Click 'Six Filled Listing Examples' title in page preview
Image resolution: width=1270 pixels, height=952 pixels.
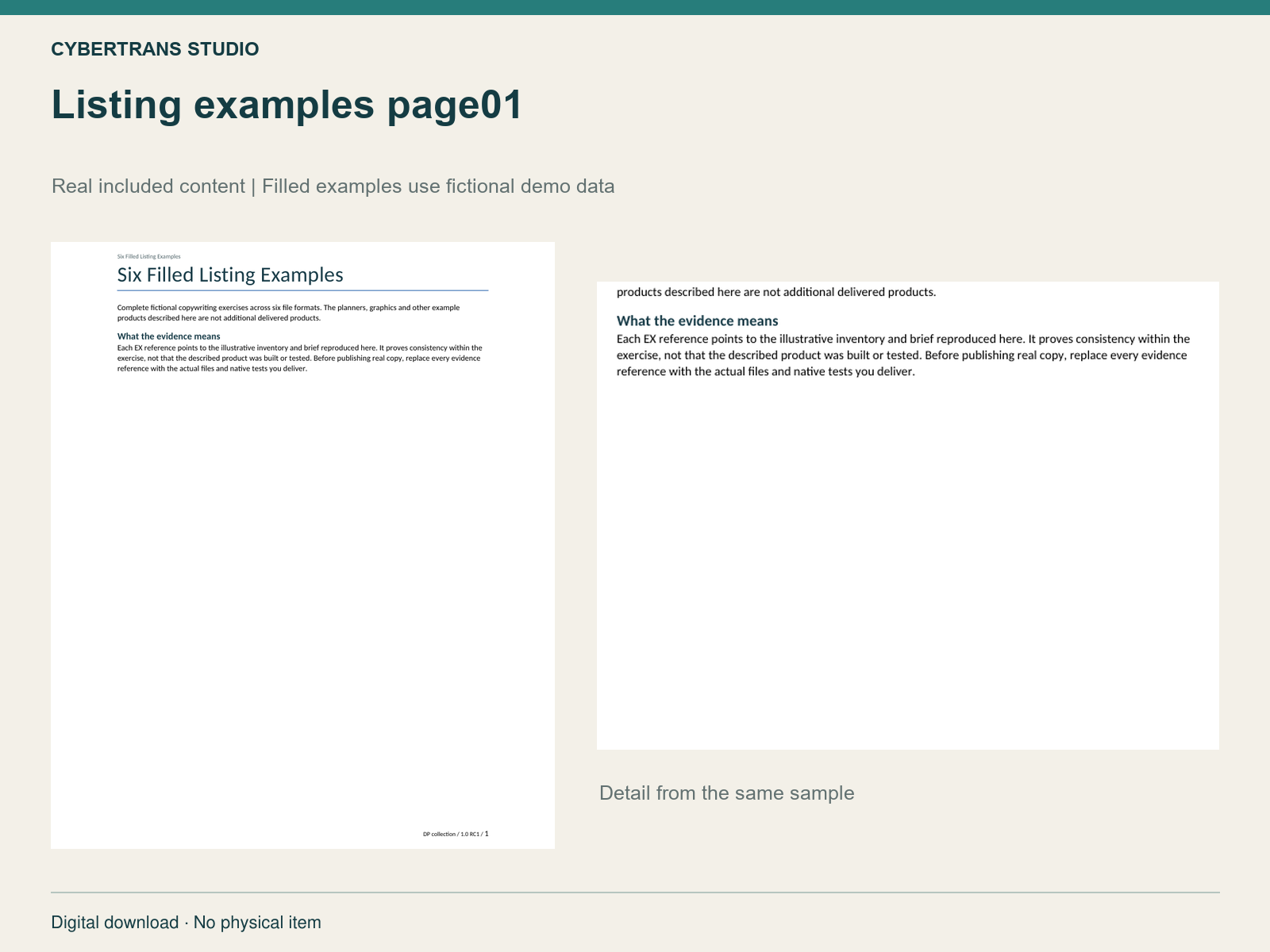pyautogui.click(x=230, y=275)
